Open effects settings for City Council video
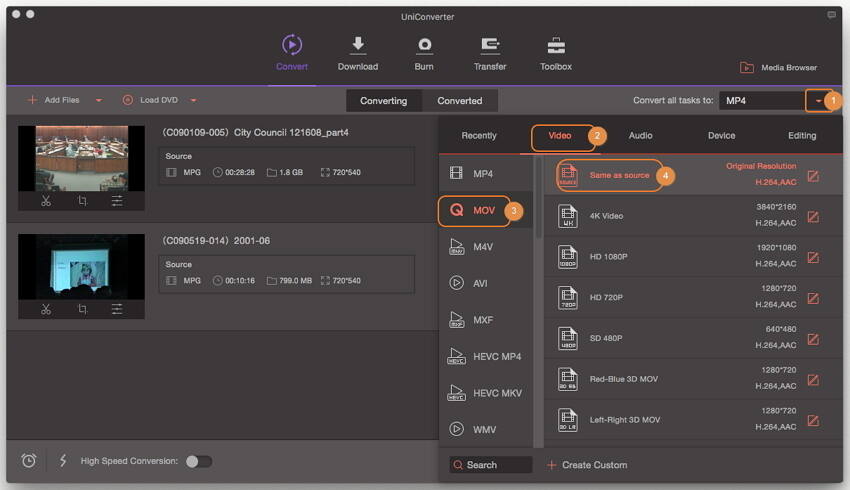 [117, 201]
